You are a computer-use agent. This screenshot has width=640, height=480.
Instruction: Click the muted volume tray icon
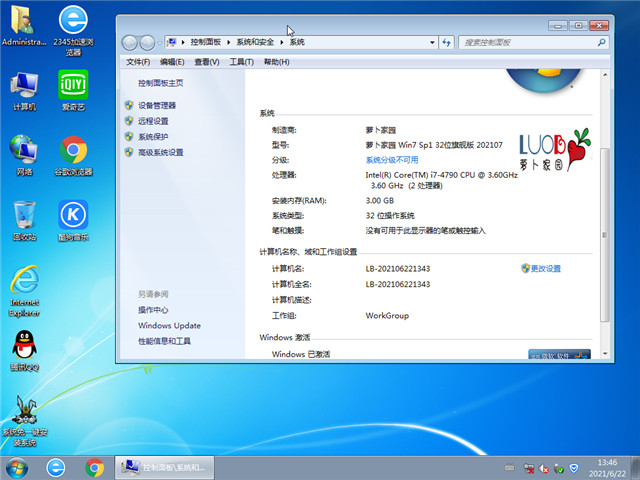[x=544, y=468]
